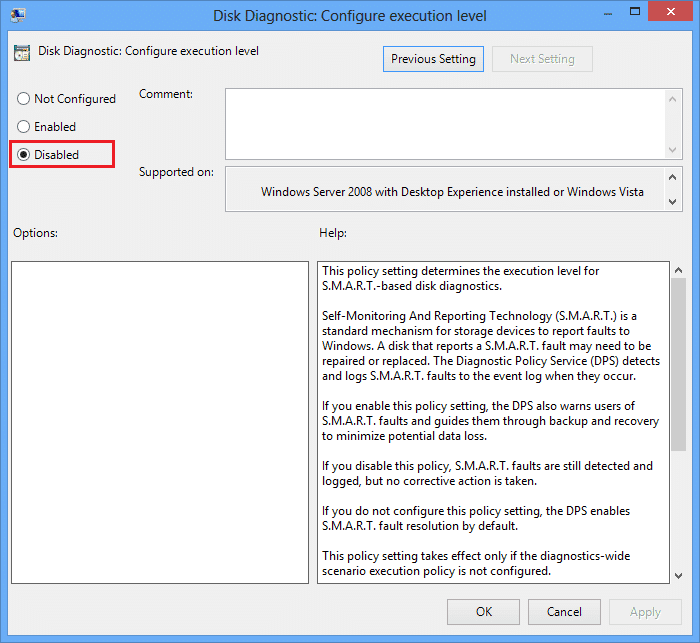
Task: Click inside the Comment text box
Action: click(x=446, y=124)
